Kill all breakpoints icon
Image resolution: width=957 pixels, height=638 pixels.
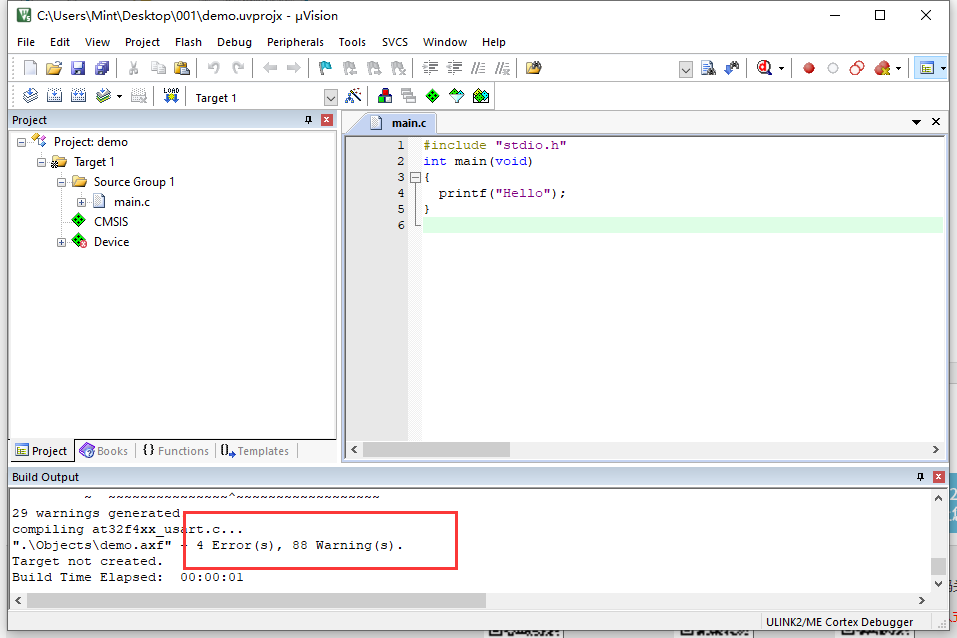(x=882, y=68)
